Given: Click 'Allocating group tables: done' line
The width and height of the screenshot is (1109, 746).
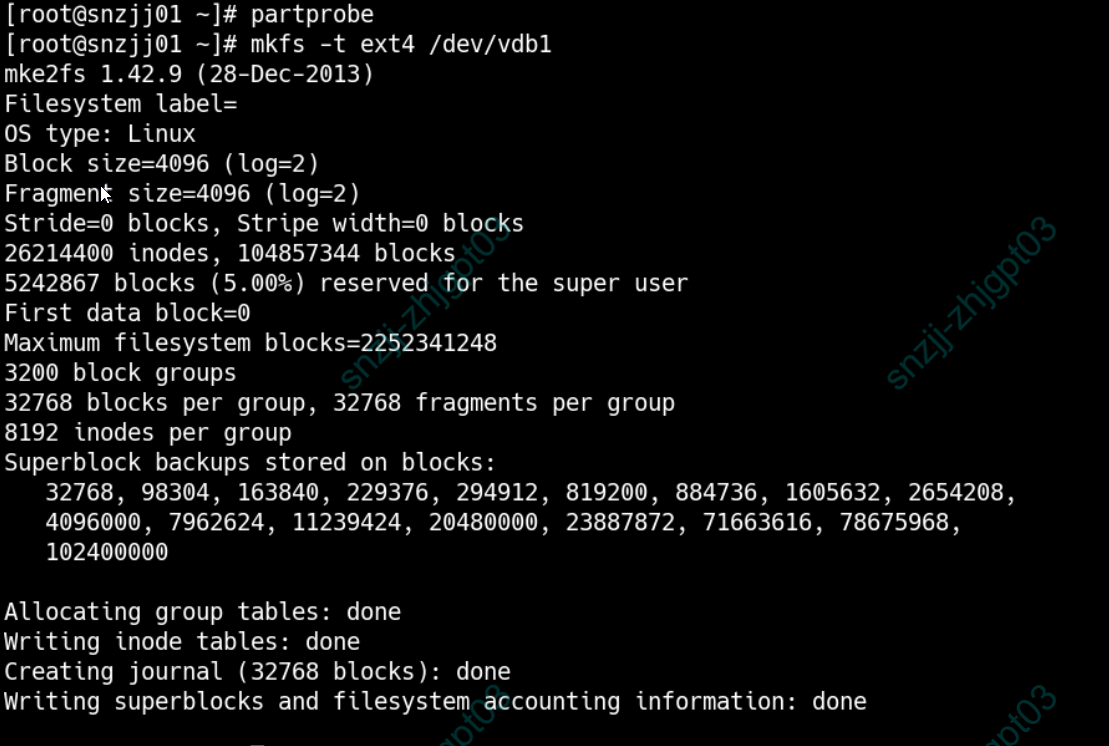Looking at the screenshot, I should [202, 612].
